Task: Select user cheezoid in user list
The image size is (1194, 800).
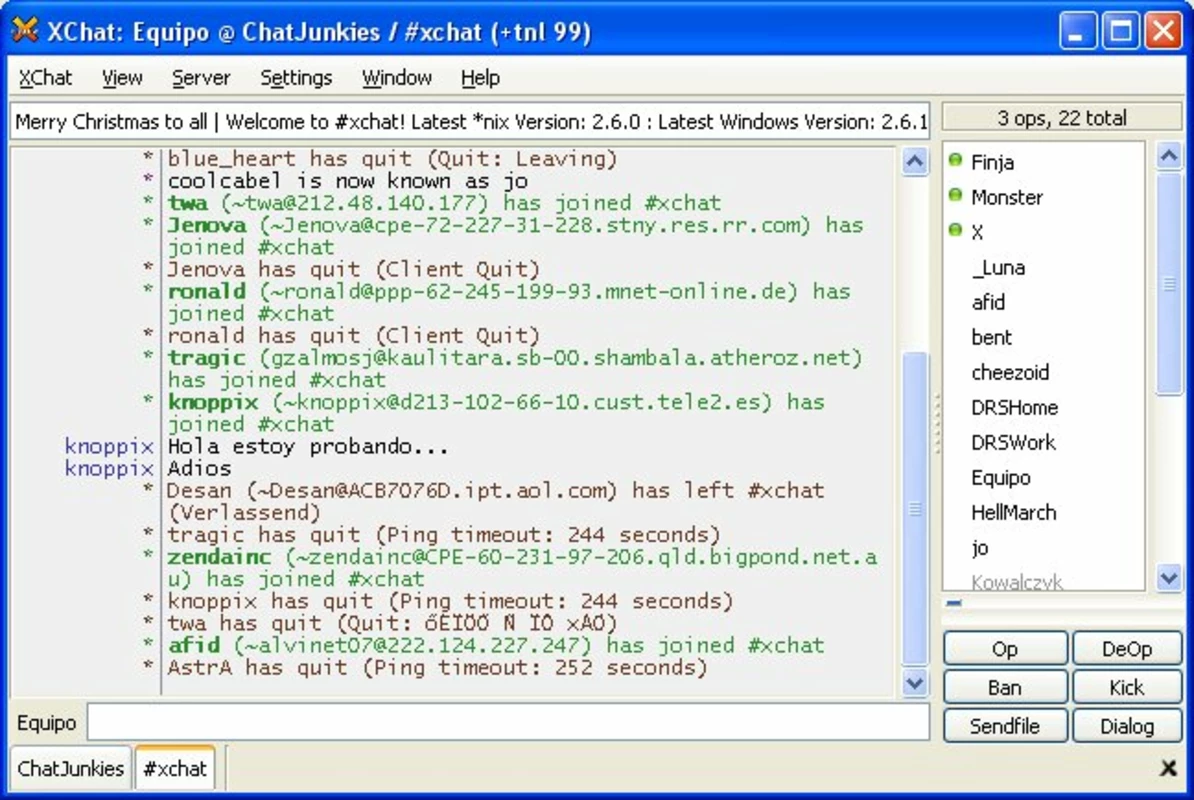Action: [x=1043, y=372]
